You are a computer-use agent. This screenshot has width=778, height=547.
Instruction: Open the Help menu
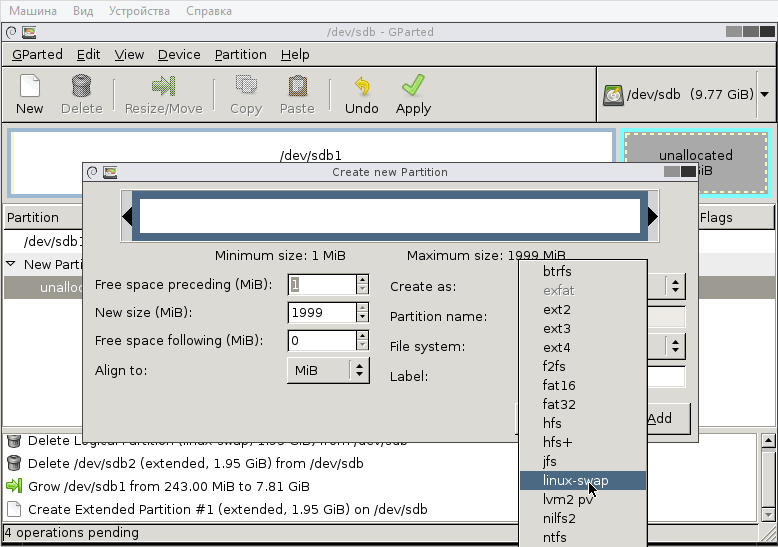click(x=295, y=55)
